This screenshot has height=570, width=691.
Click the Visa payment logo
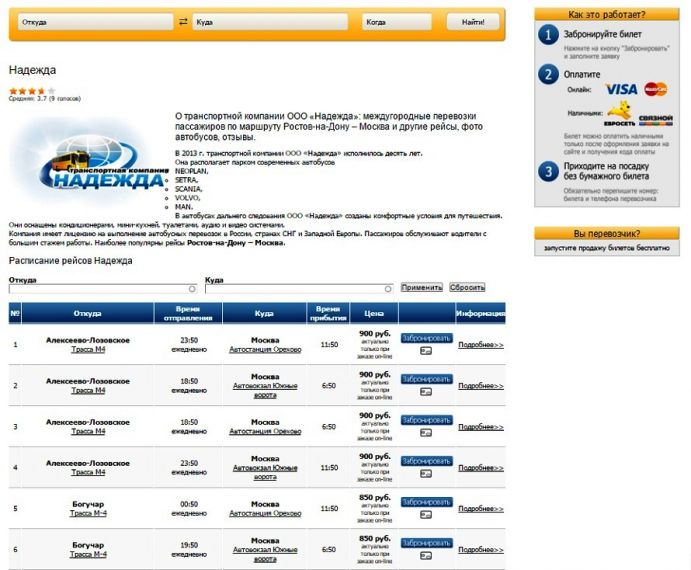(x=621, y=89)
